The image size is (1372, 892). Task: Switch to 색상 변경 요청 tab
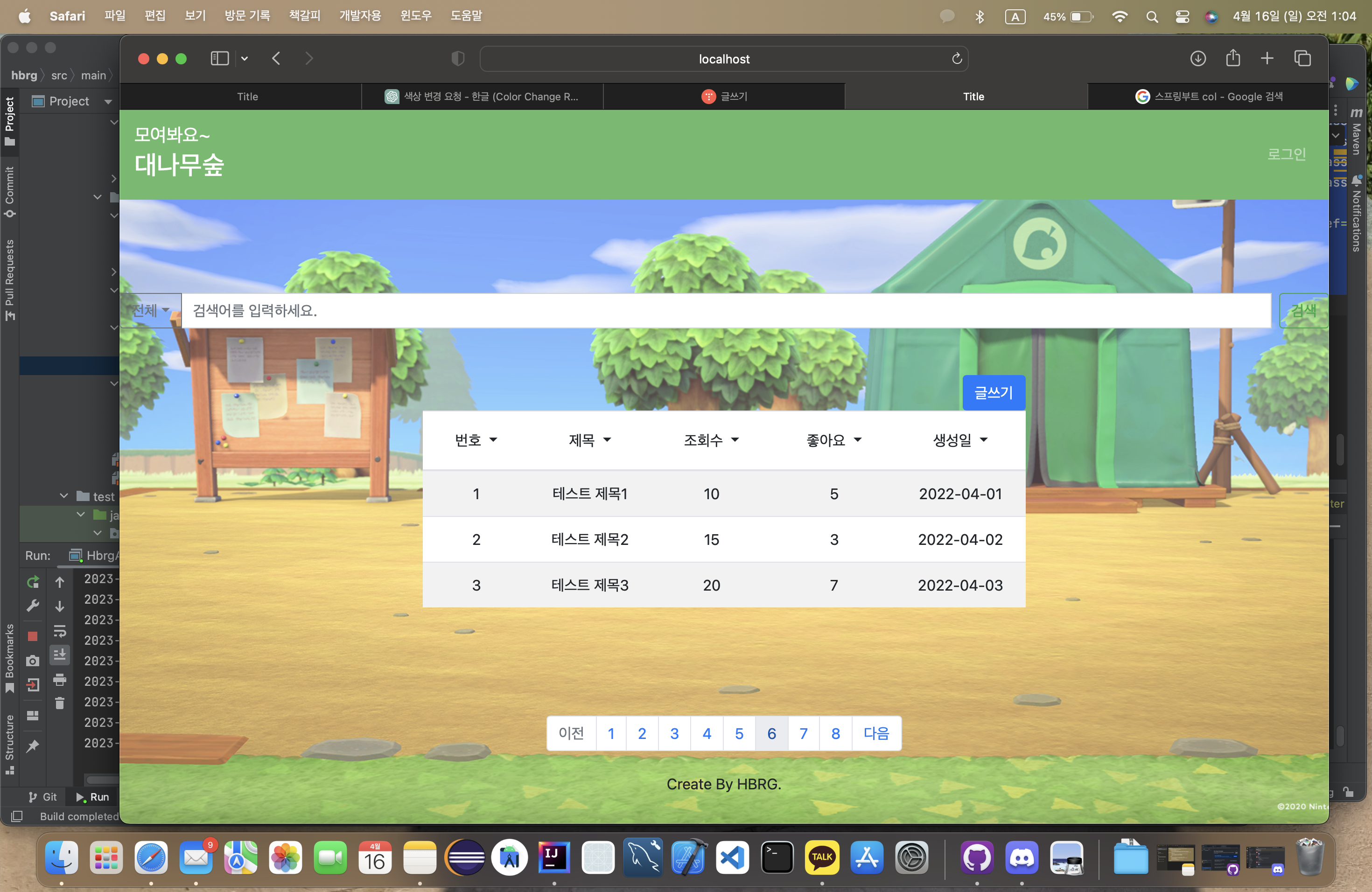[x=482, y=96]
